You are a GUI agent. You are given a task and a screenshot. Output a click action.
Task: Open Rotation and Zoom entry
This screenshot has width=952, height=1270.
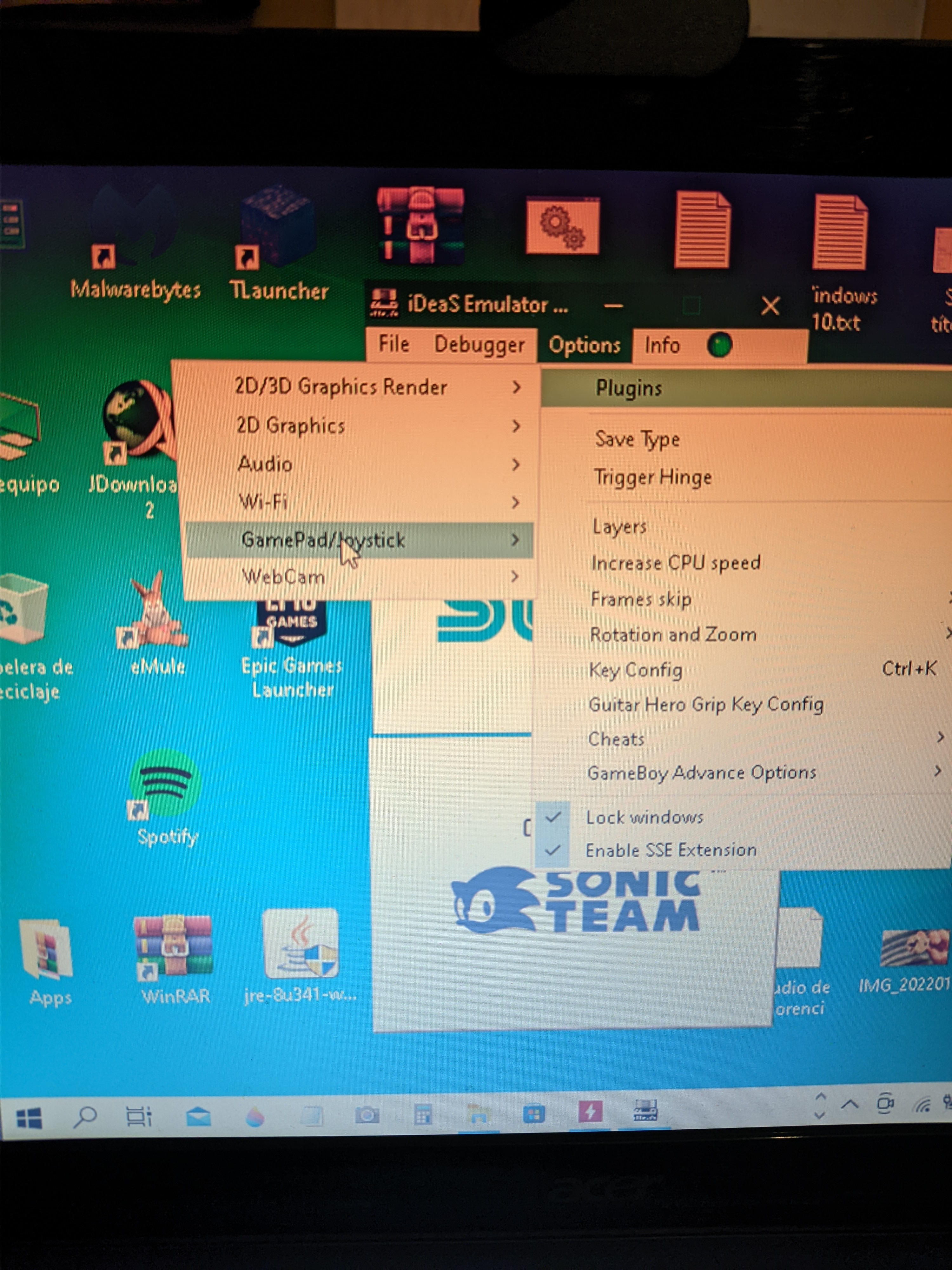pos(743,634)
